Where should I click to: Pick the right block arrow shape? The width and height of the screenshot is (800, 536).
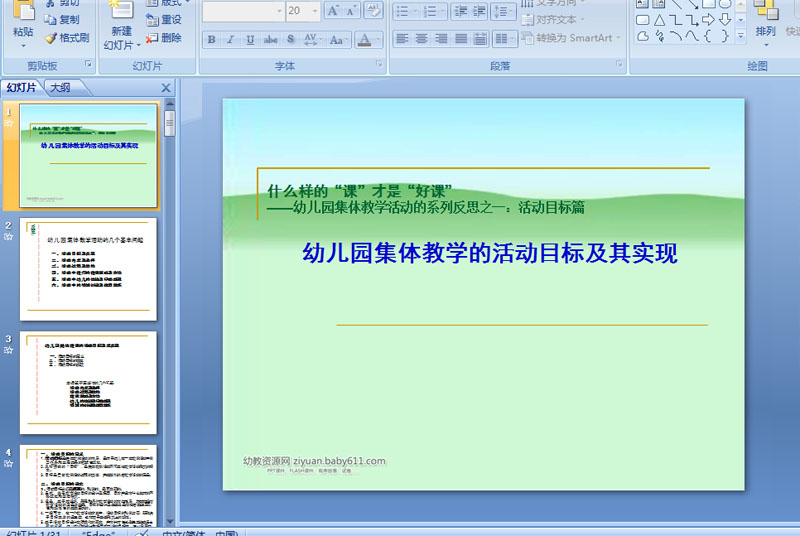(x=708, y=20)
